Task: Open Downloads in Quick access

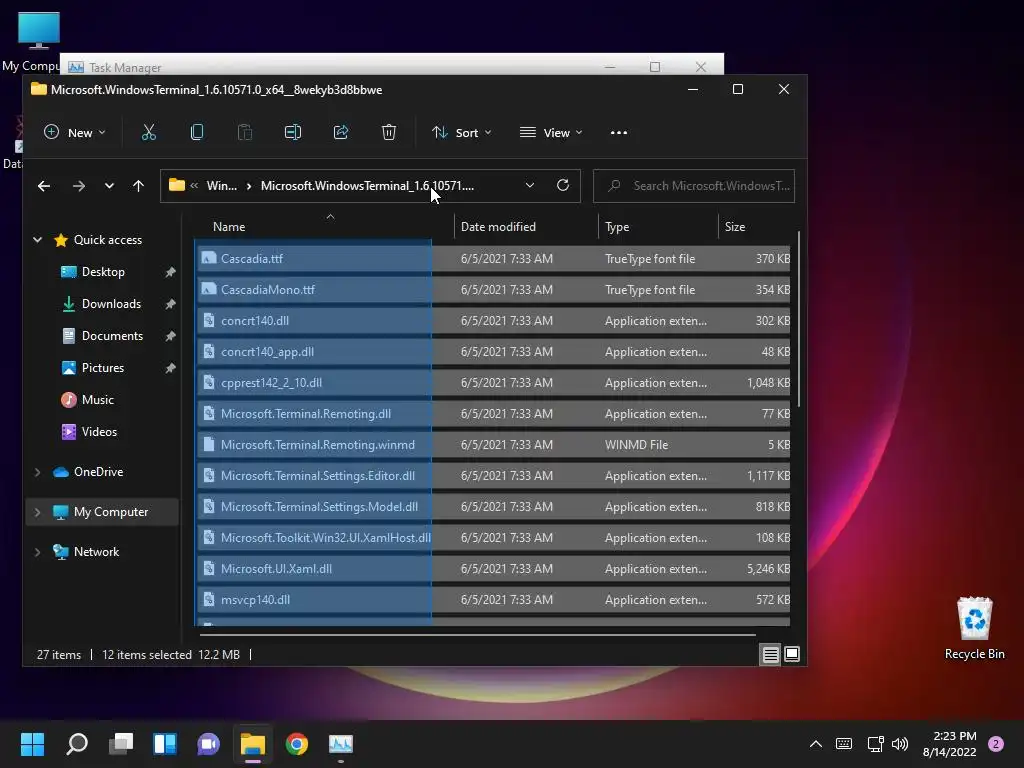Action: [x=111, y=304]
